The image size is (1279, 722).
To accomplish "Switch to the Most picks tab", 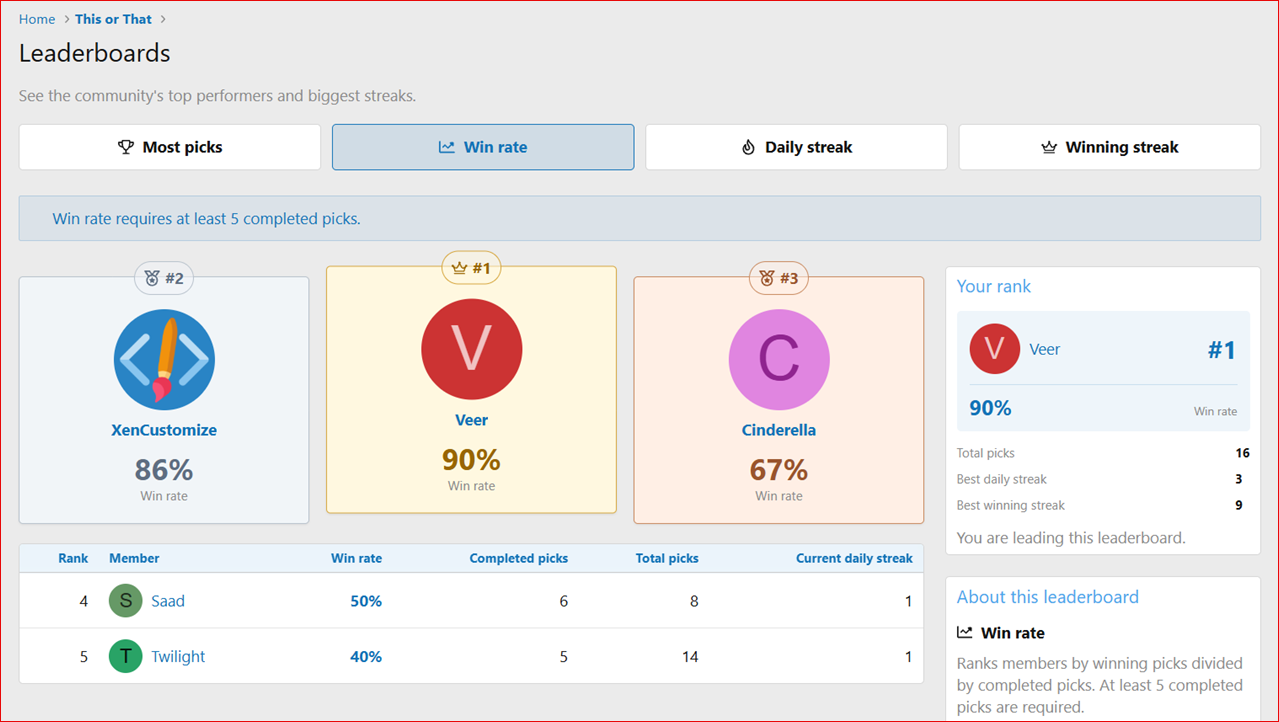I will (x=170, y=147).
